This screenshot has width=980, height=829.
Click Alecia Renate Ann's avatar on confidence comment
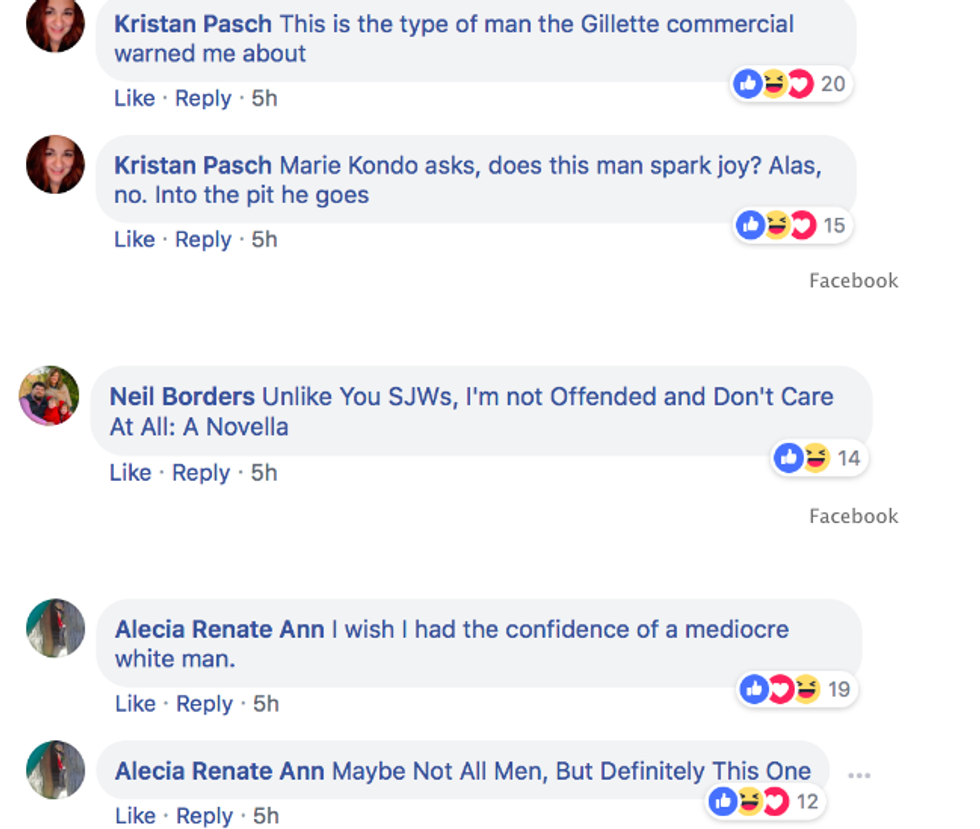(55, 628)
